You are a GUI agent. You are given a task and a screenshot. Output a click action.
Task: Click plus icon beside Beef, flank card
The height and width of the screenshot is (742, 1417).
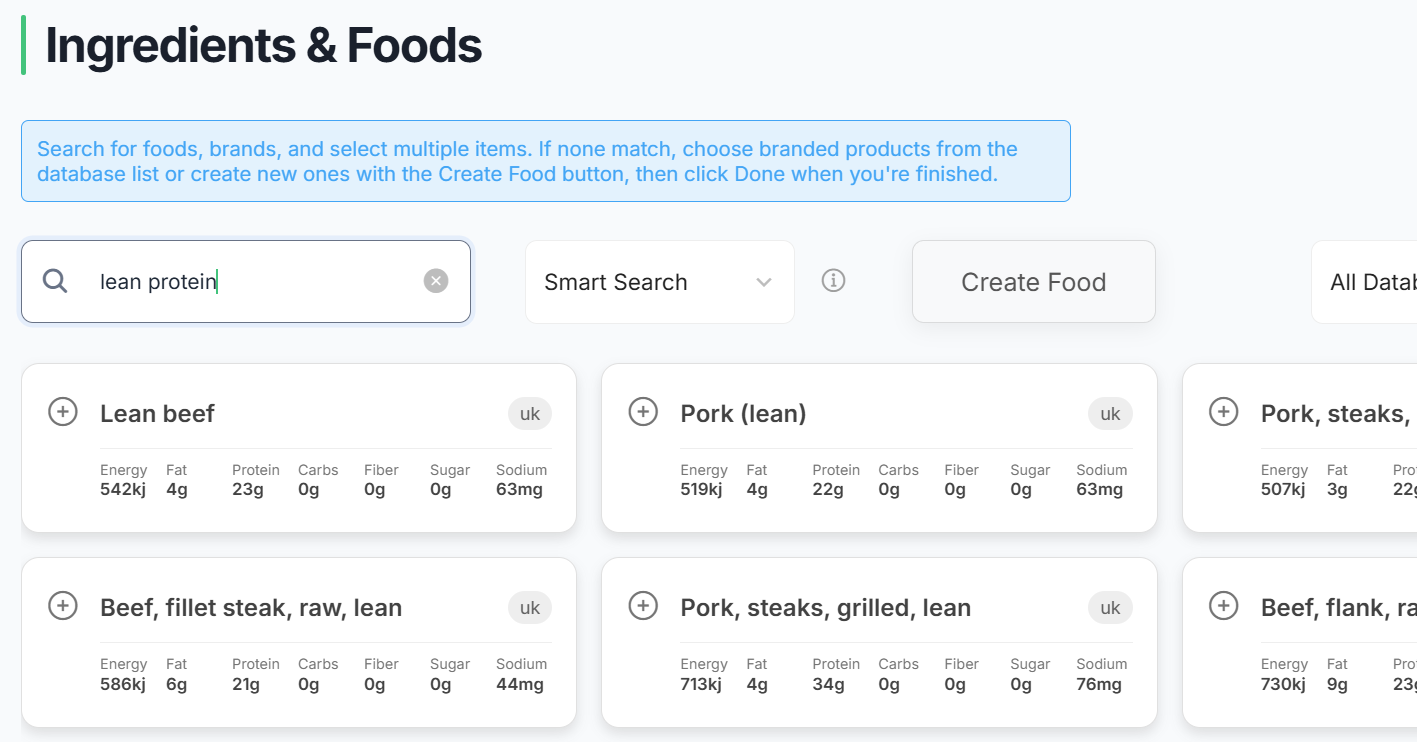click(x=1223, y=606)
